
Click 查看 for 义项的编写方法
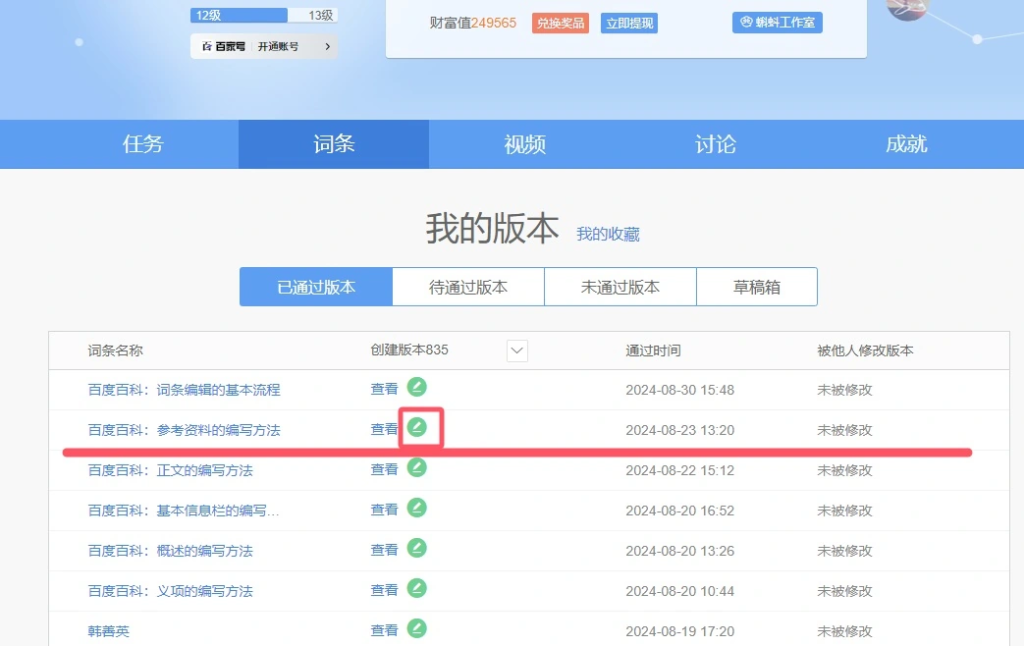coord(384,590)
